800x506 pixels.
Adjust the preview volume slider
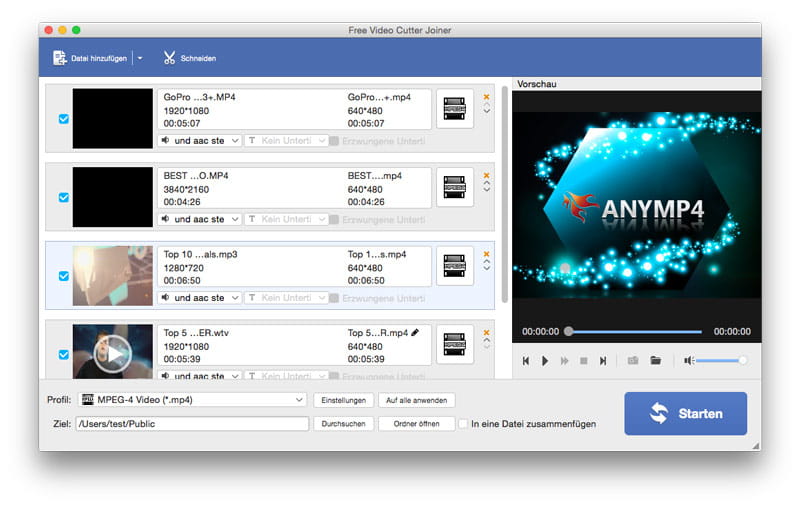pos(721,361)
